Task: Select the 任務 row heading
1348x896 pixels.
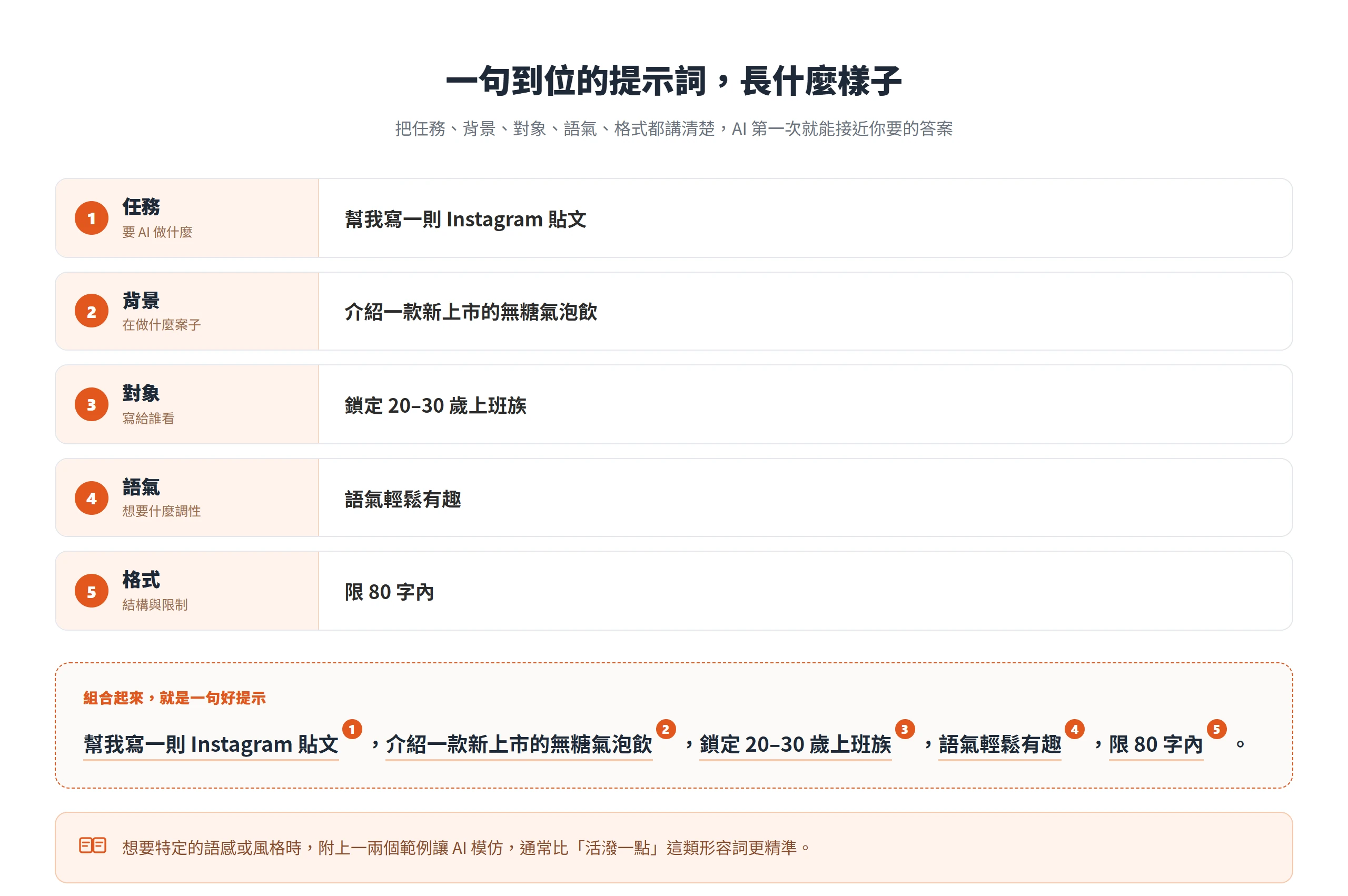Action: [141, 206]
